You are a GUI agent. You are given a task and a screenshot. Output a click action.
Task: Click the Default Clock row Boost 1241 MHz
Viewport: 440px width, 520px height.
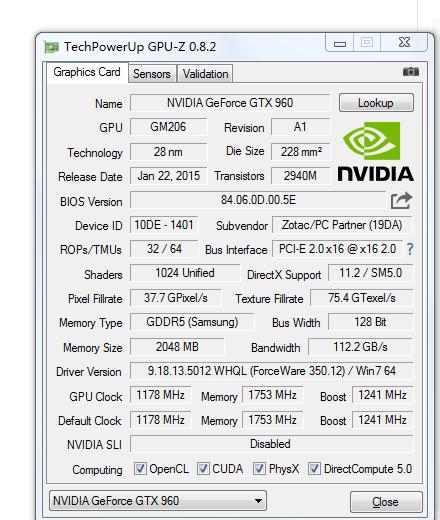[382, 420]
